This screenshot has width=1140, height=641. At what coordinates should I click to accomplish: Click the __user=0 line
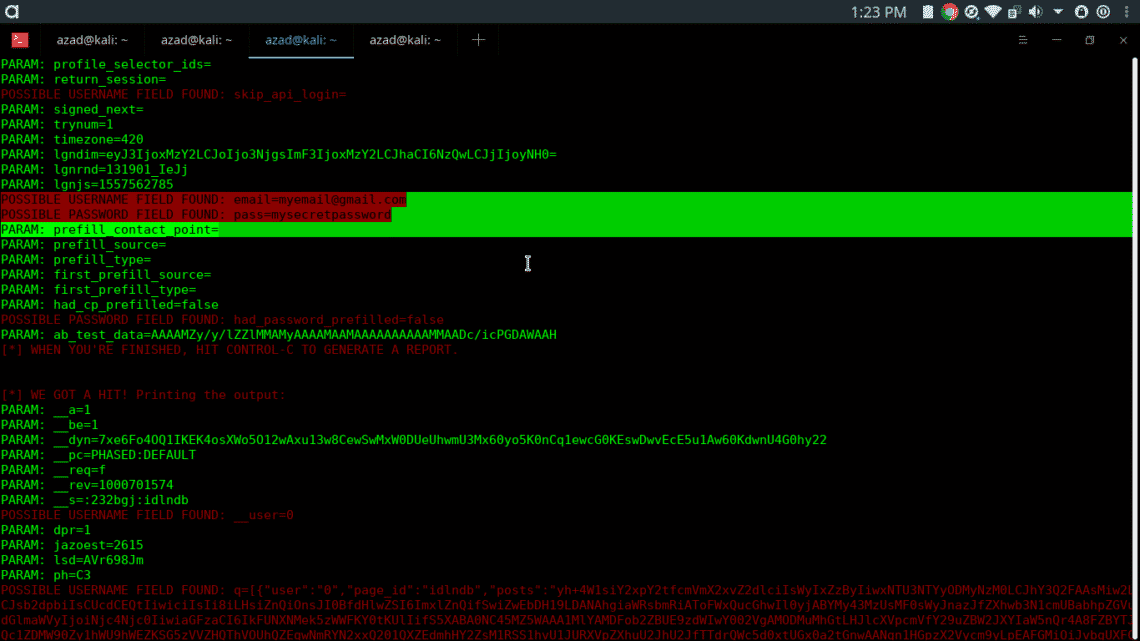(x=147, y=515)
